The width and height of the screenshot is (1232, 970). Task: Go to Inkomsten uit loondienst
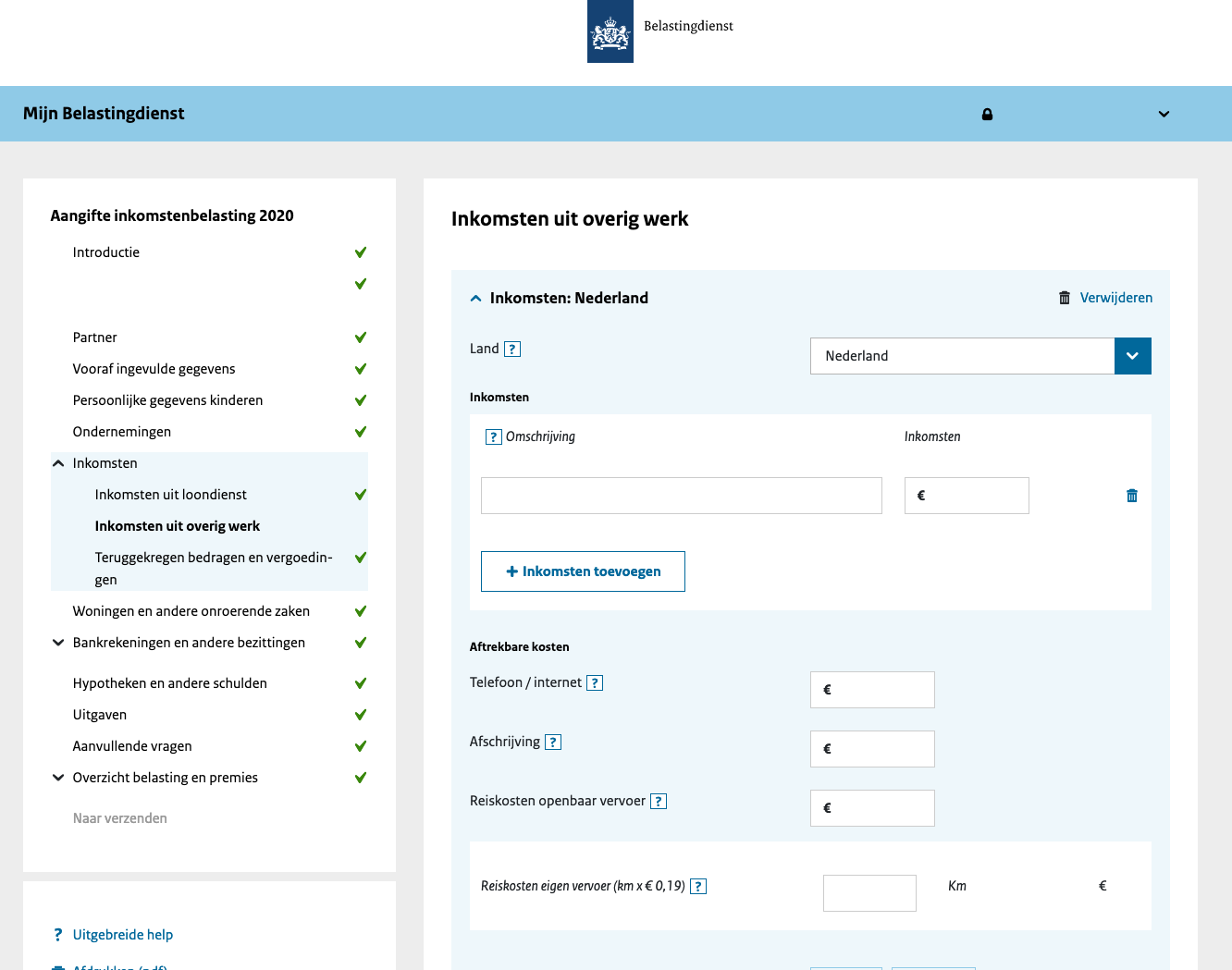[x=170, y=495]
